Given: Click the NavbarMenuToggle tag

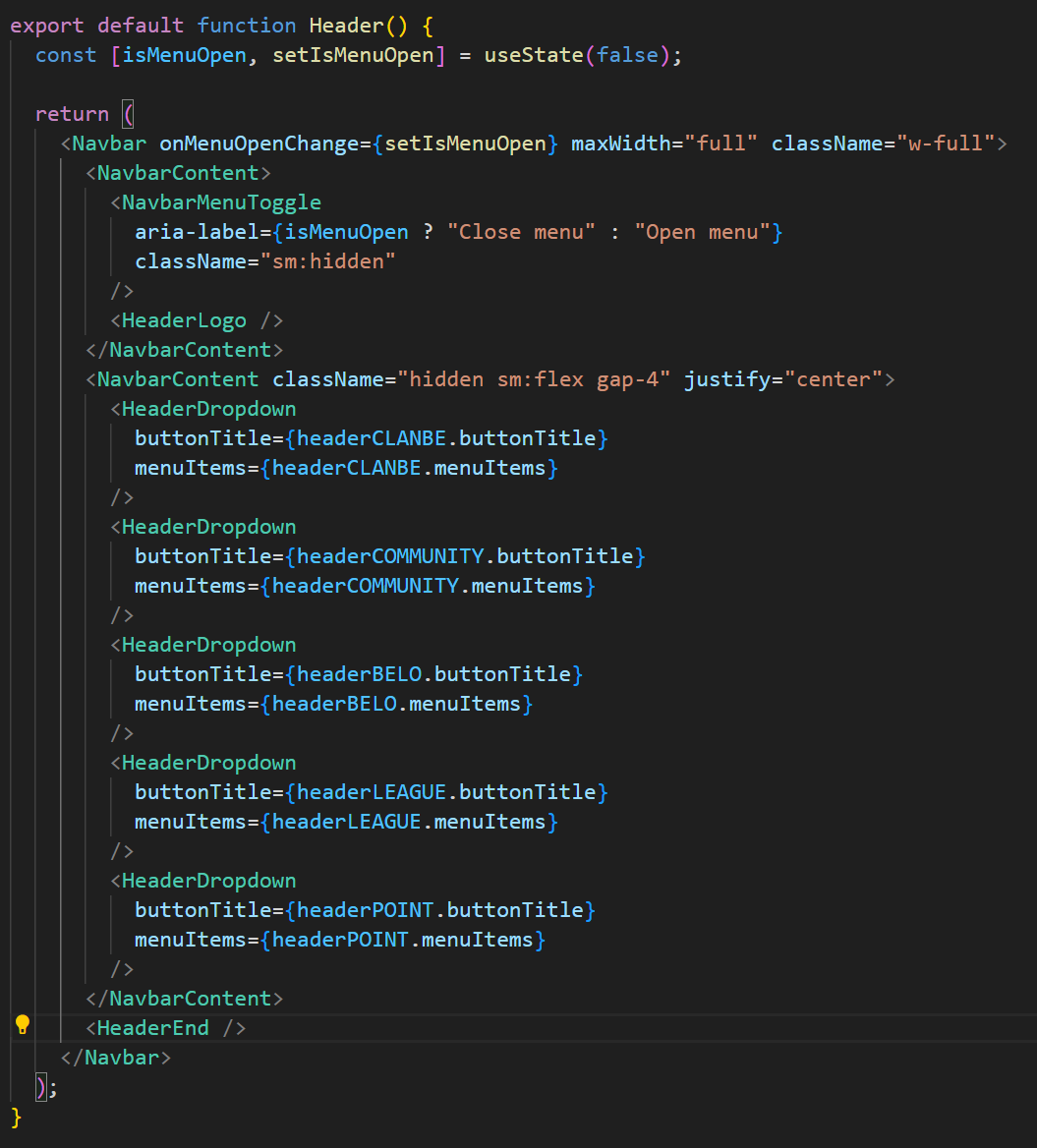Looking at the screenshot, I should pos(221,202).
